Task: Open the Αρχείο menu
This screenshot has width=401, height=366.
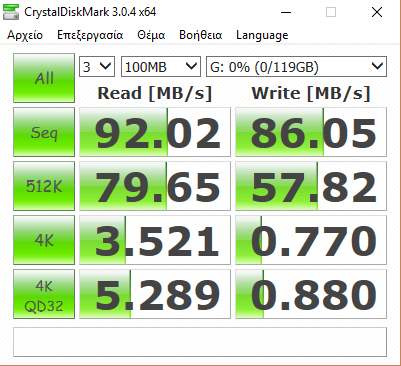Action: pos(25,35)
